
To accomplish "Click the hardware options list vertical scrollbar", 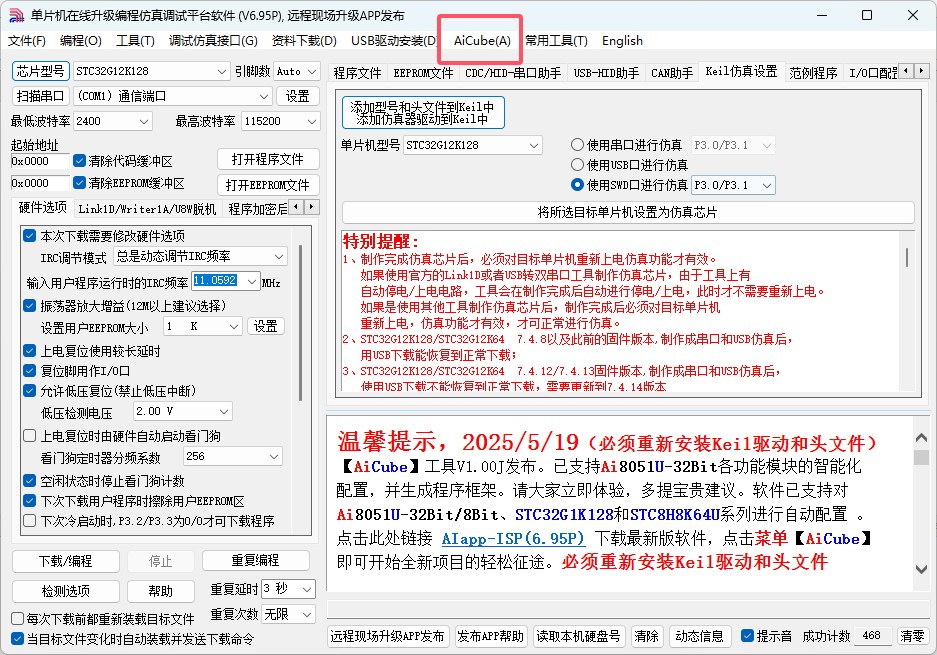I will pyautogui.click(x=300, y=323).
